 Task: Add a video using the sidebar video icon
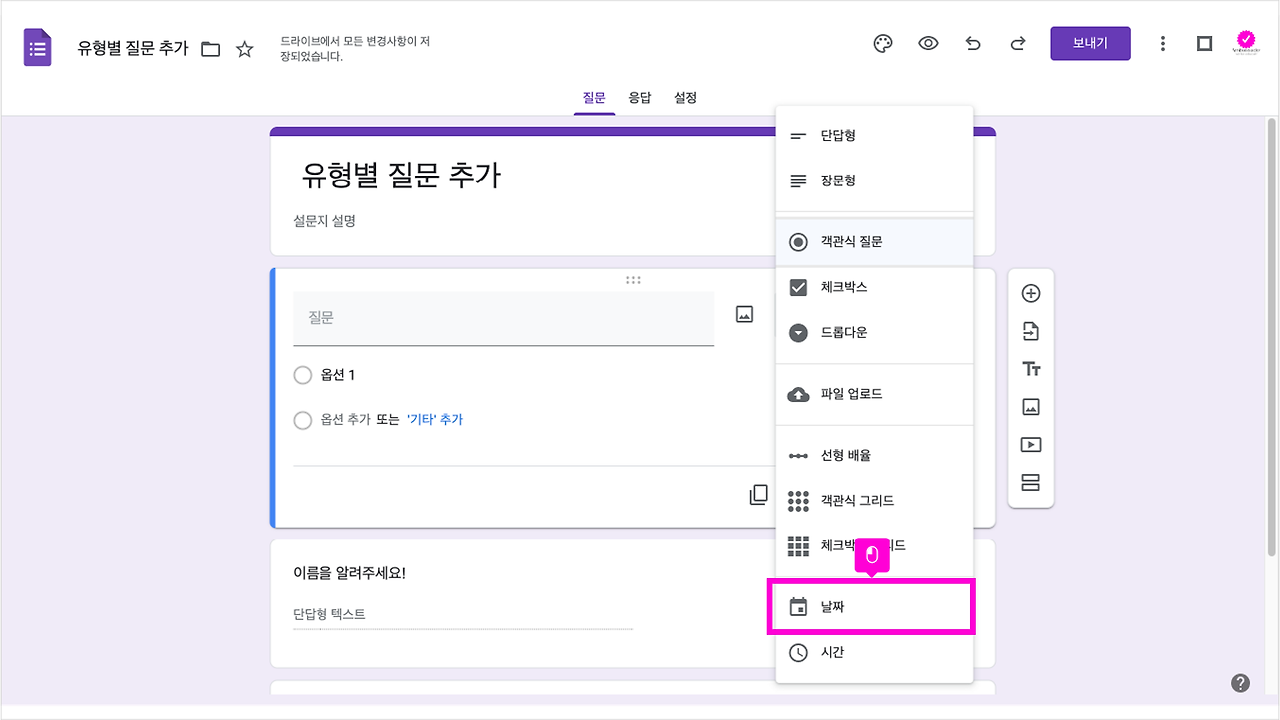click(x=1030, y=444)
